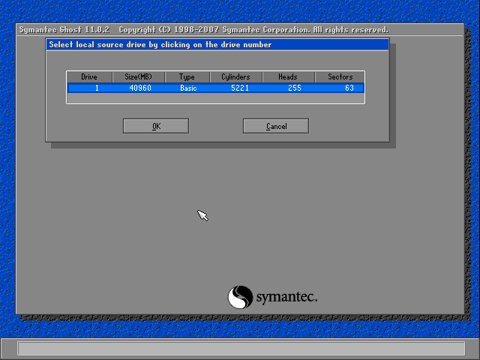
Task: Click the Size(MB) column header
Action: (x=138, y=77)
